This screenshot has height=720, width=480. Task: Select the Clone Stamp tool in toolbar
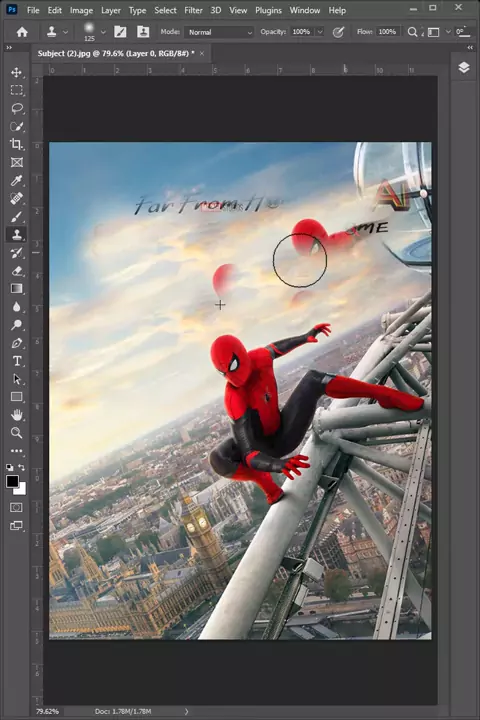[x=17, y=235]
